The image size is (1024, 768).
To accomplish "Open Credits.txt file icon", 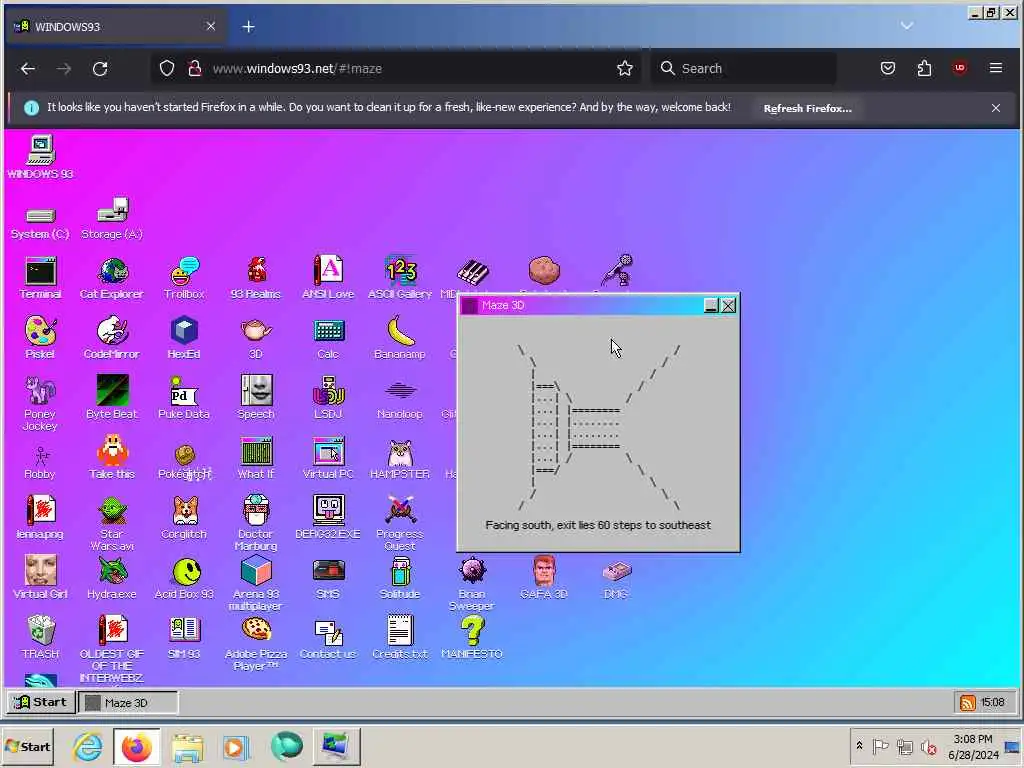I will pos(400,637).
